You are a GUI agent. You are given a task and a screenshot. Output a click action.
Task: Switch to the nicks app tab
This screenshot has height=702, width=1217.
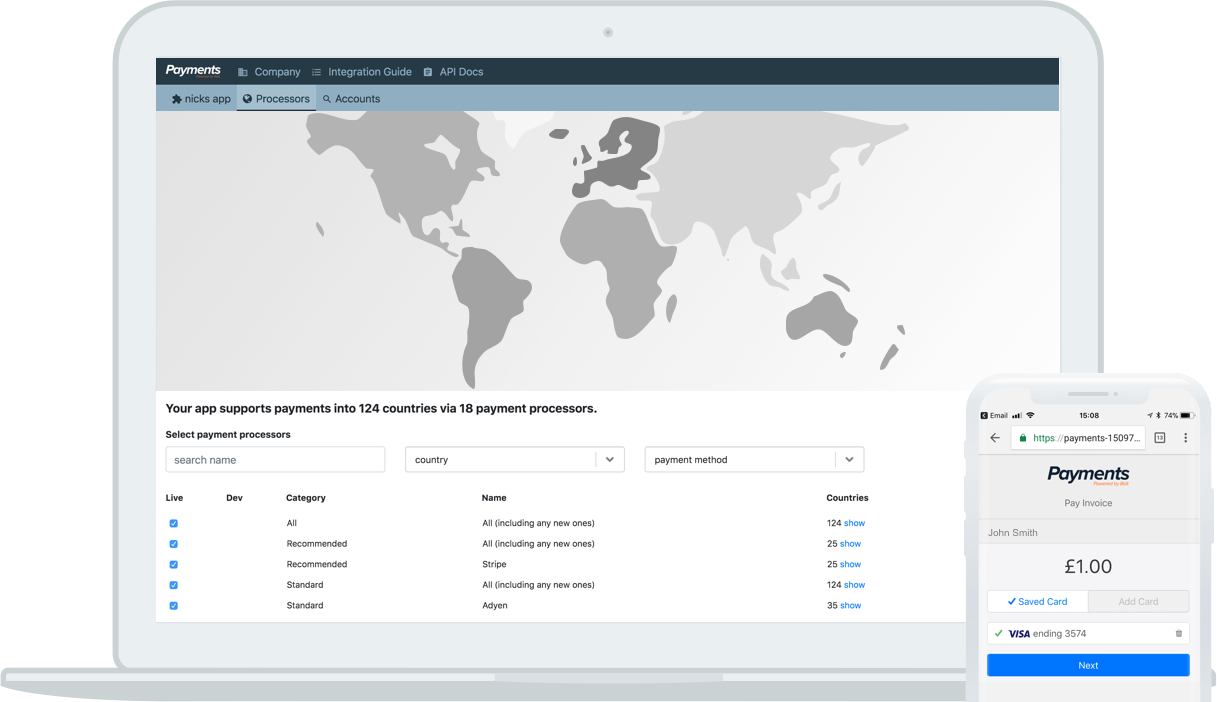(201, 99)
